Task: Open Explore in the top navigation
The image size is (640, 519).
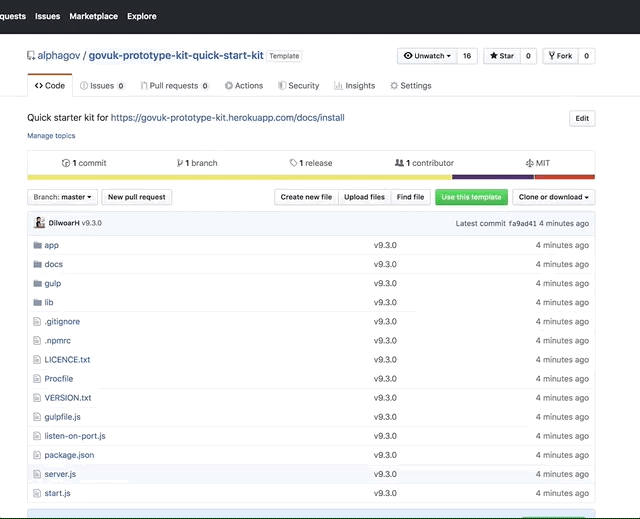Action: (x=142, y=16)
